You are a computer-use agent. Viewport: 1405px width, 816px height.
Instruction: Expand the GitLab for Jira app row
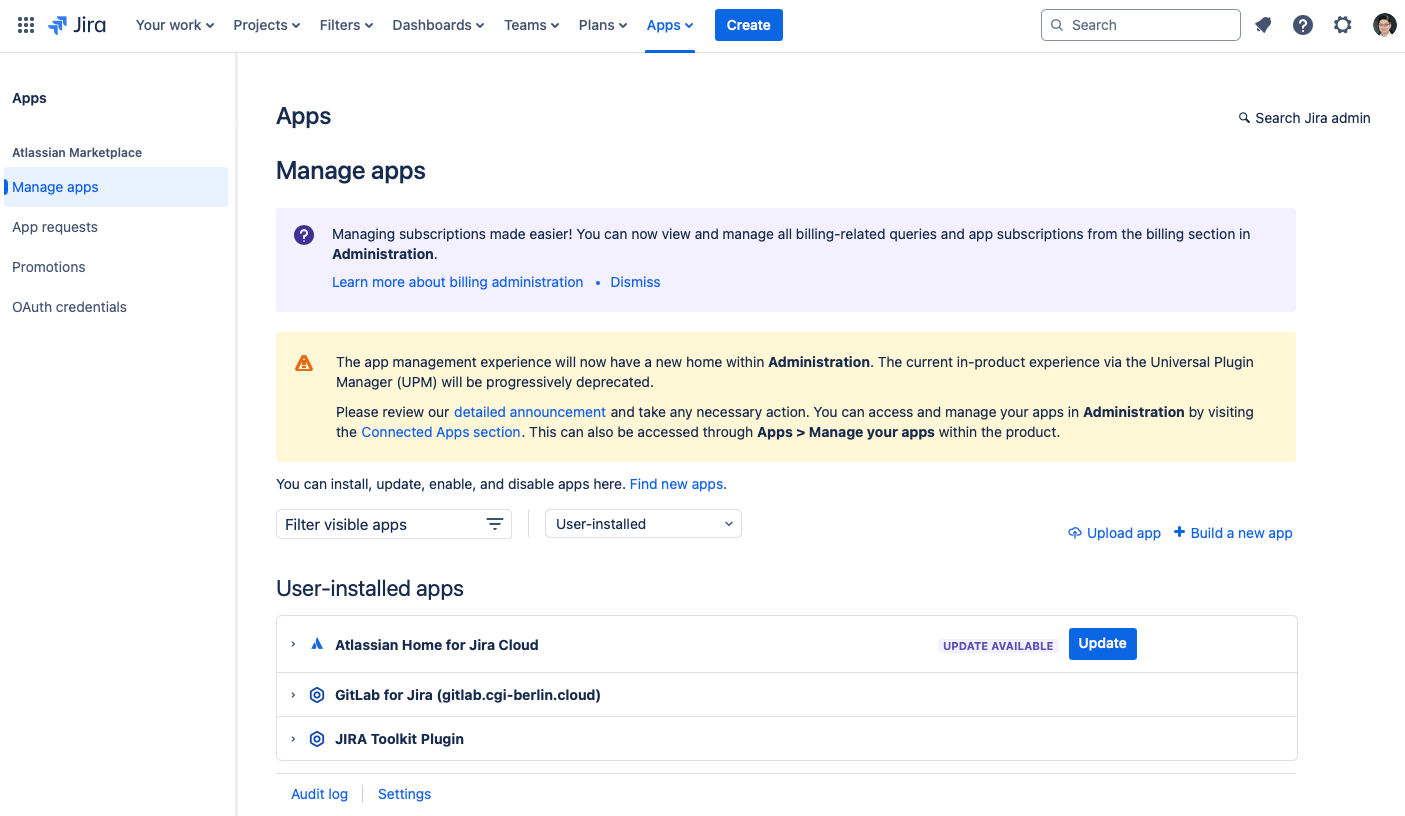pyautogui.click(x=293, y=695)
